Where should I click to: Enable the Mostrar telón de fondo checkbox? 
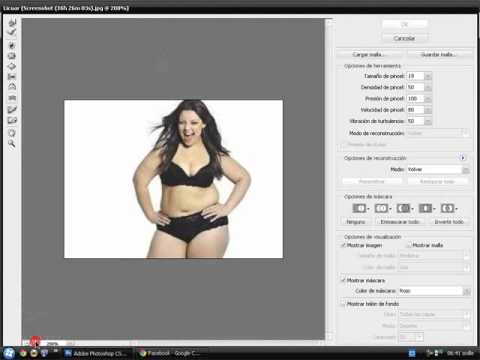point(343,304)
